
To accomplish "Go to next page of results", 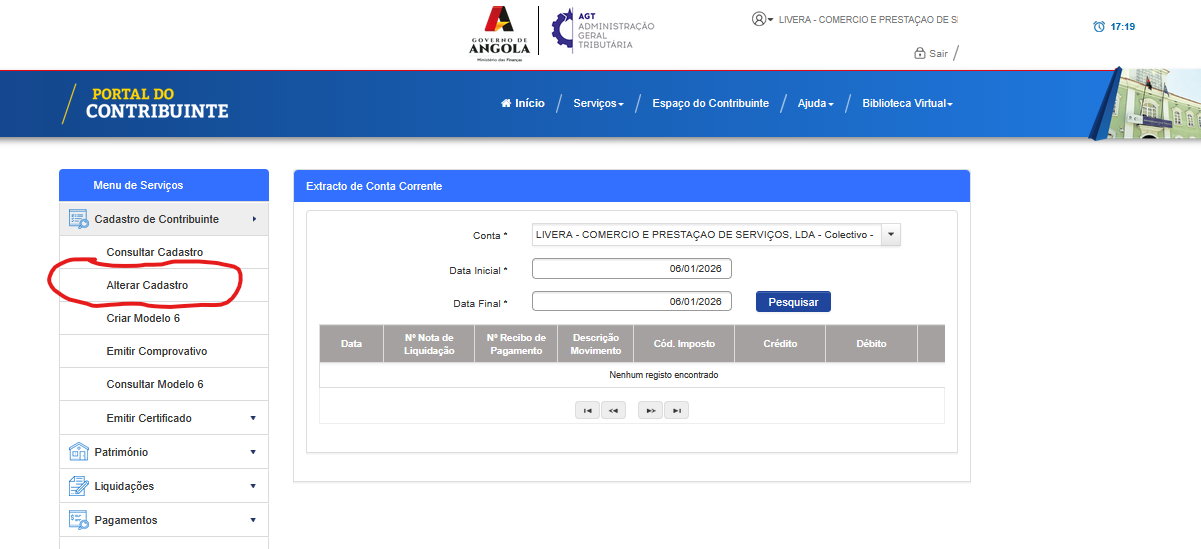I will coord(650,410).
